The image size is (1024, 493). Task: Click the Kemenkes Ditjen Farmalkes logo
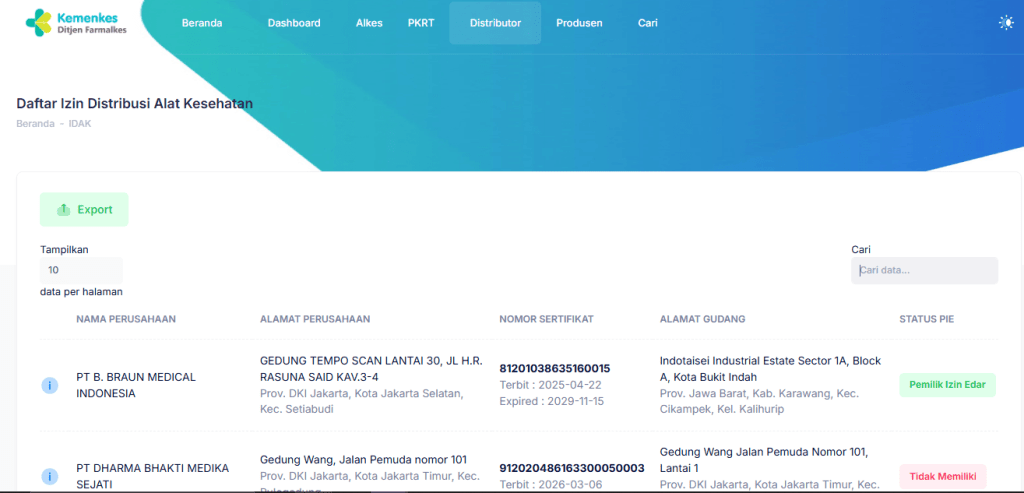pyautogui.click(x=76, y=23)
